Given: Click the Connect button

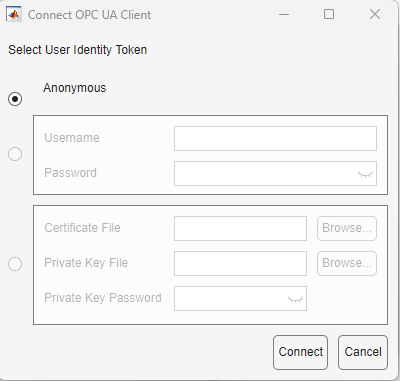Looking at the screenshot, I should (301, 352).
